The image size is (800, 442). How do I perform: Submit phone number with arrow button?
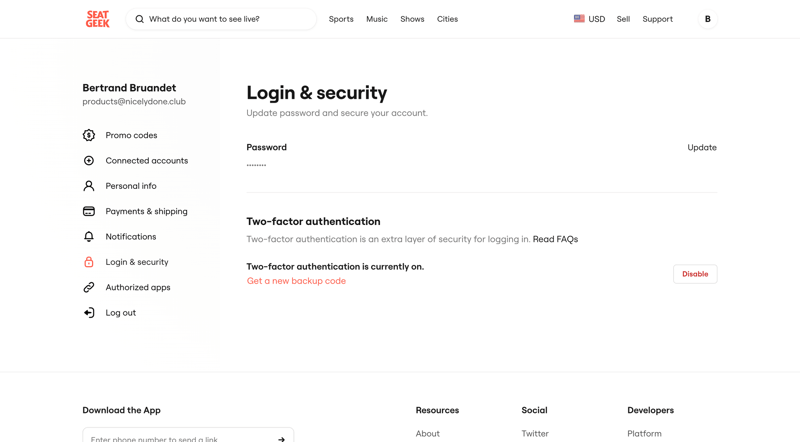[x=281, y=438]
